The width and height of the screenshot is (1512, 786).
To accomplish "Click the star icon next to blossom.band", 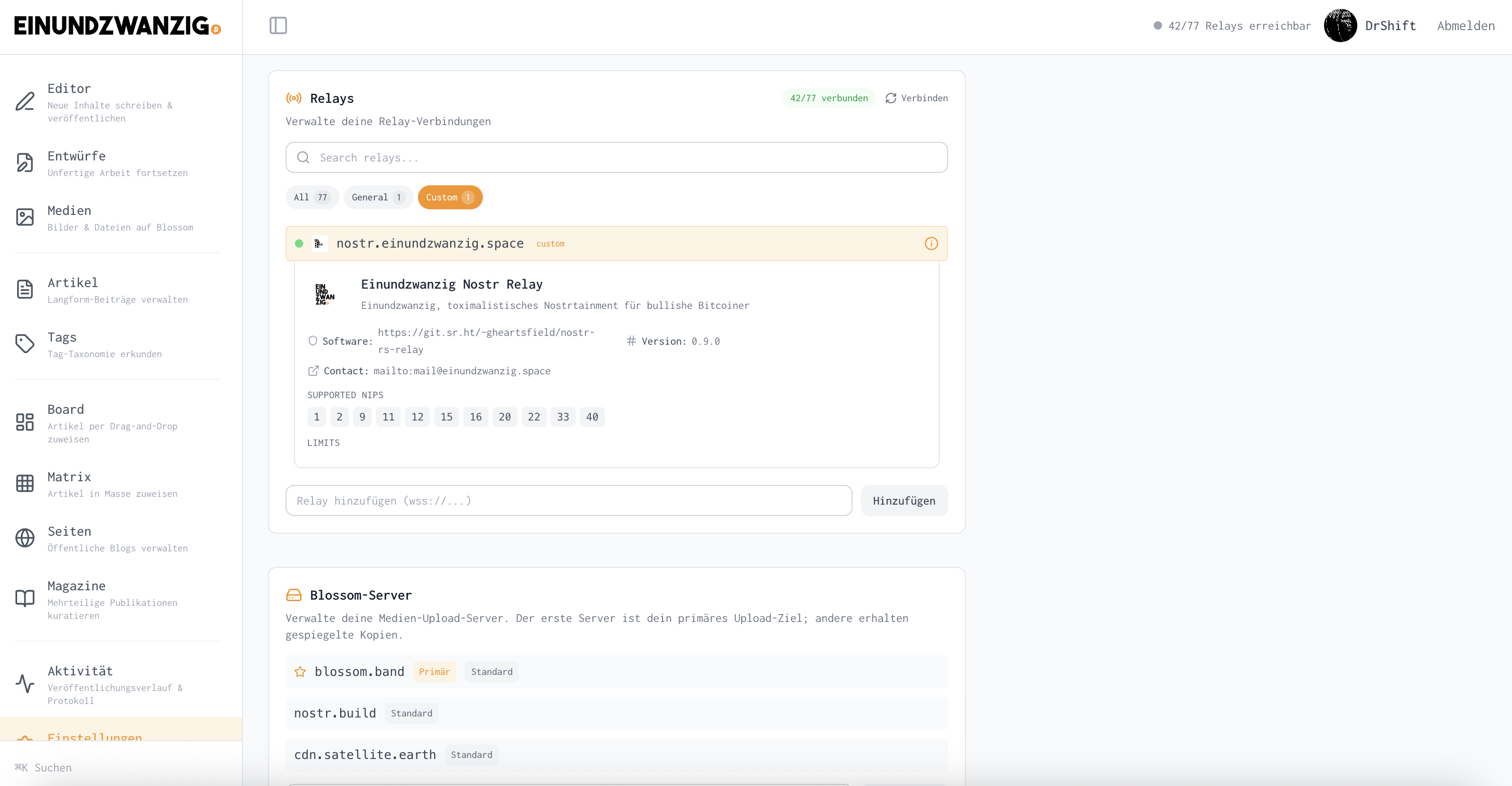I will pos(300,672).
